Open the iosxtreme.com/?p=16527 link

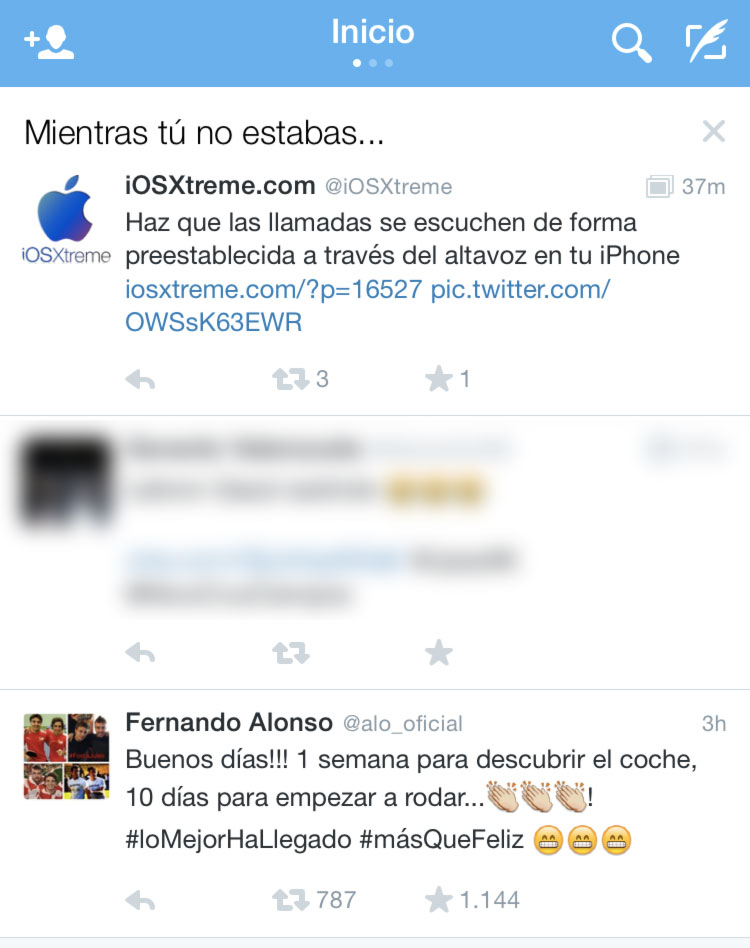(x=273, y=290)
